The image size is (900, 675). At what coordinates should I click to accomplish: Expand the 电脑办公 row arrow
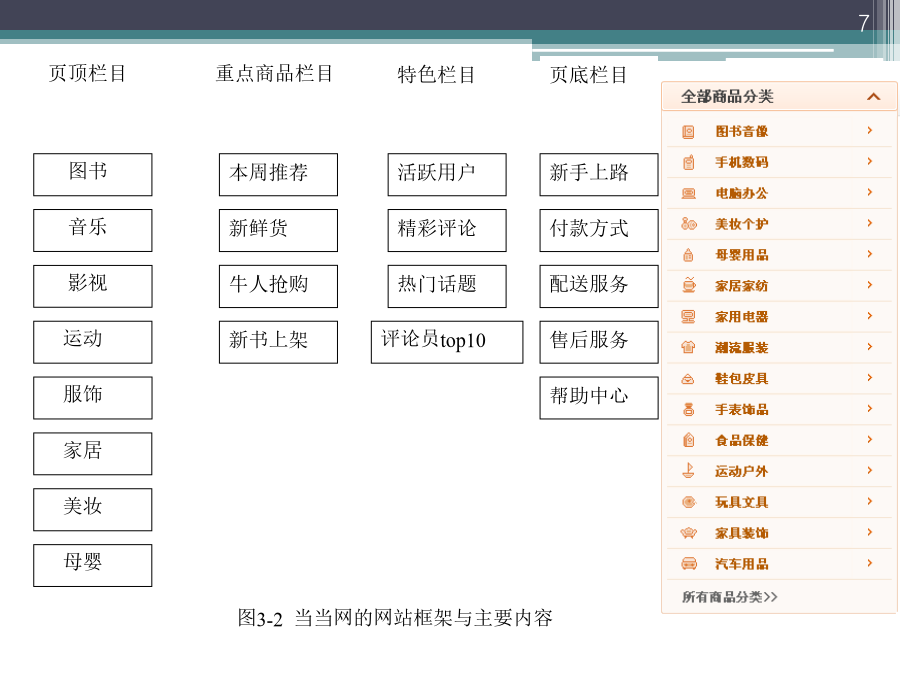pyautogui.click(x=870, y=192)
